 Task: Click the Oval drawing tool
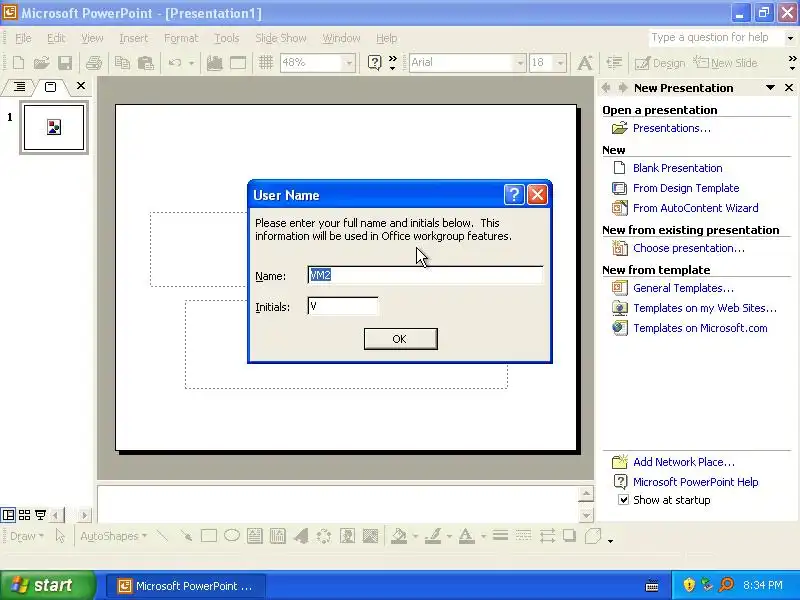pyautogui.click(x=232, y=536)
